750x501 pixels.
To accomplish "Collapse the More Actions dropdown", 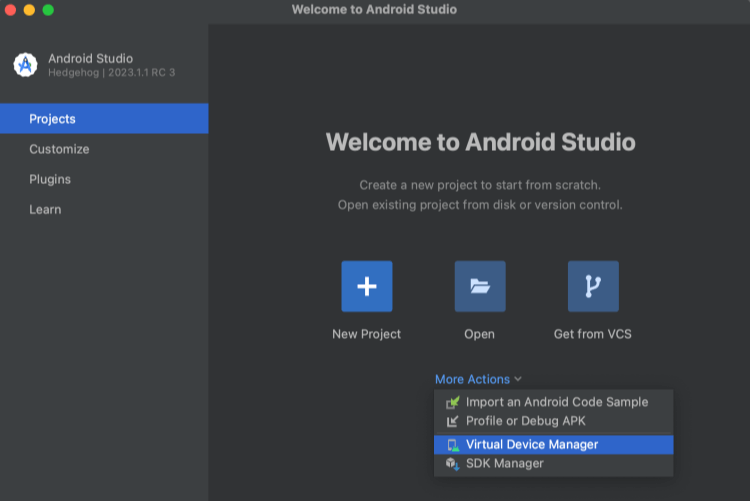I will [x=478, y=379].
